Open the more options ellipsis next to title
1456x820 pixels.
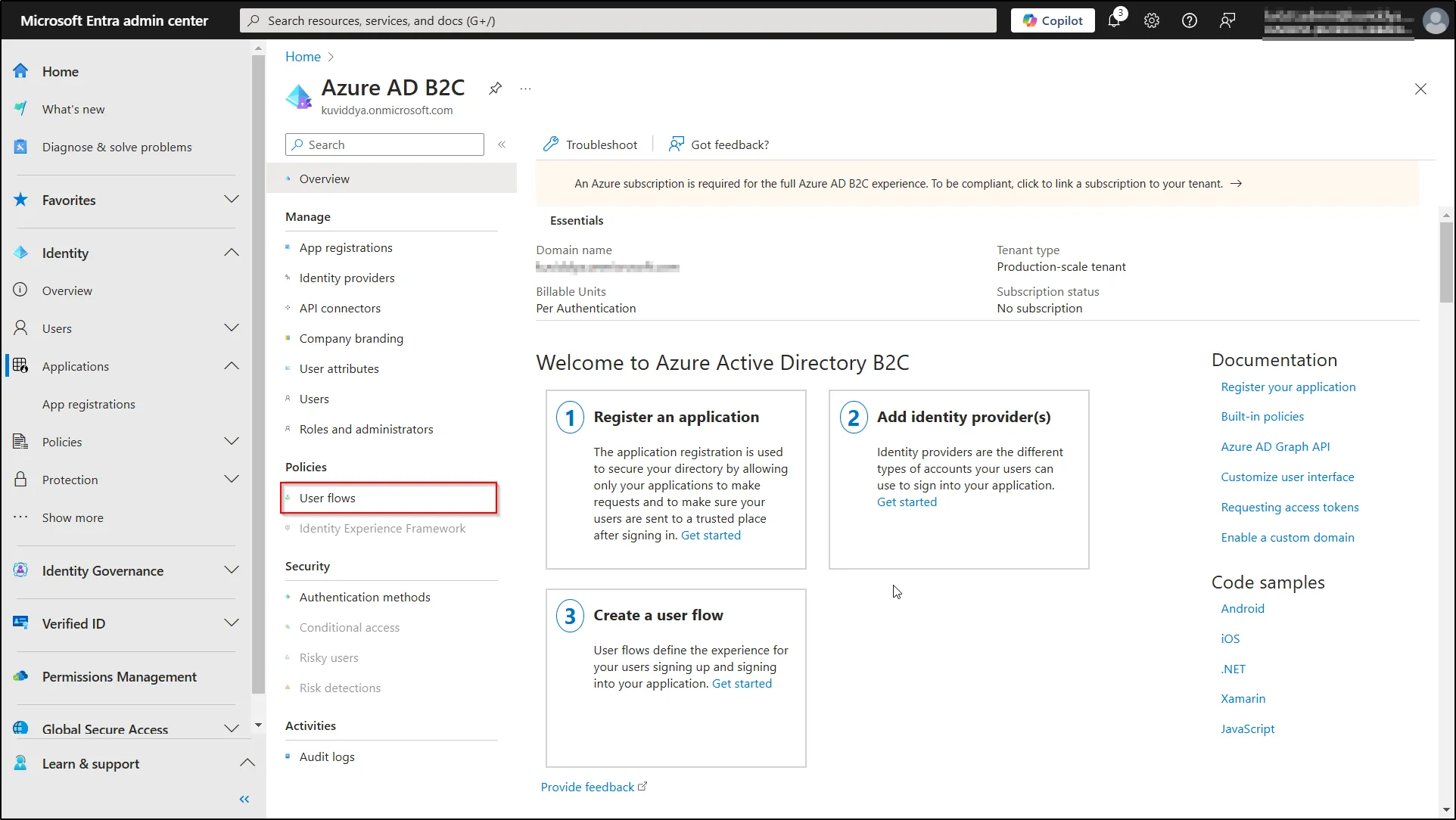coord(525,89)
